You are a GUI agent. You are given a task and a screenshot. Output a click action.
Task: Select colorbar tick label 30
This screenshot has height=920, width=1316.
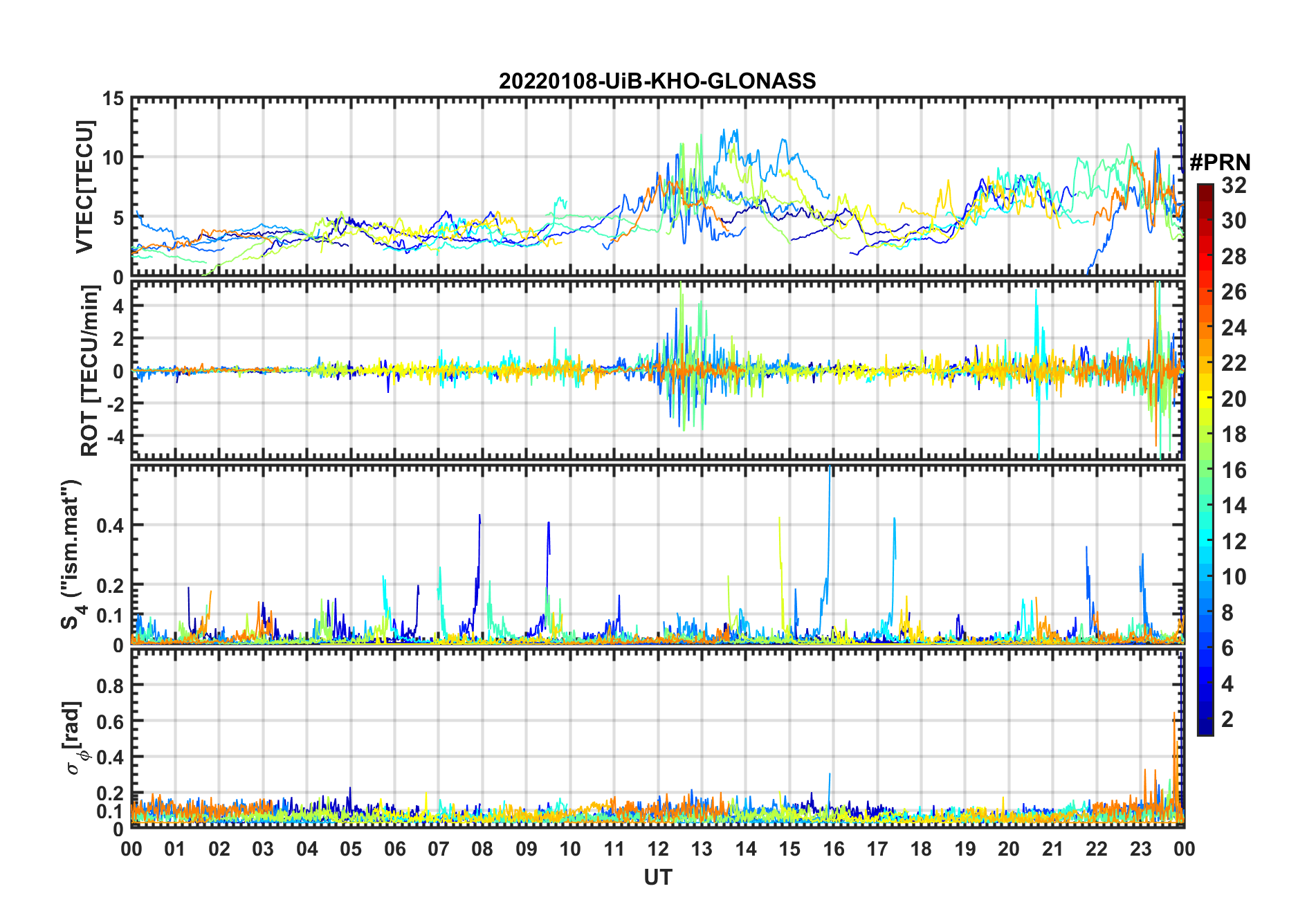(1234, 221)
